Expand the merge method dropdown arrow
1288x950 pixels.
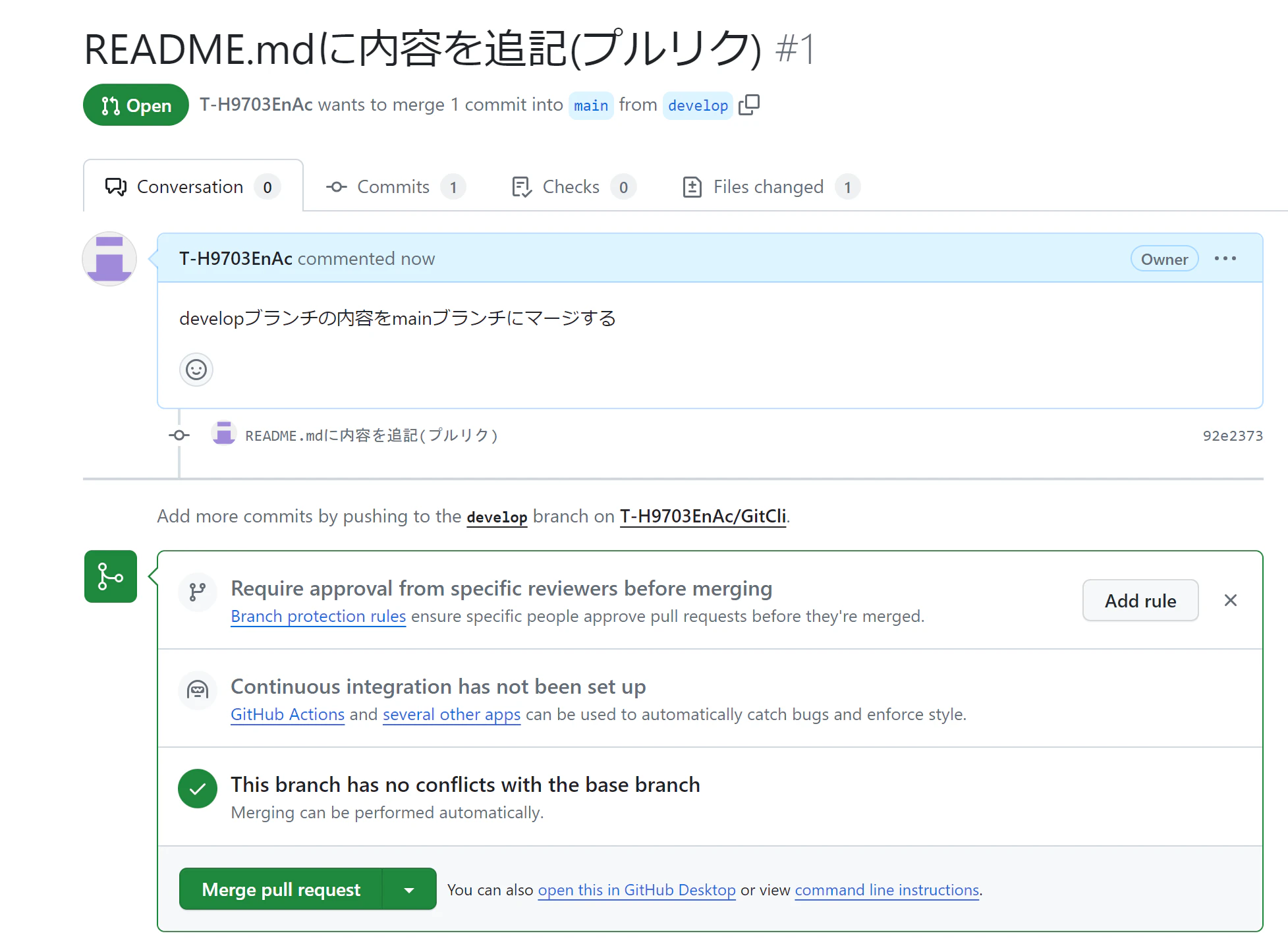[x=409, y=890]
